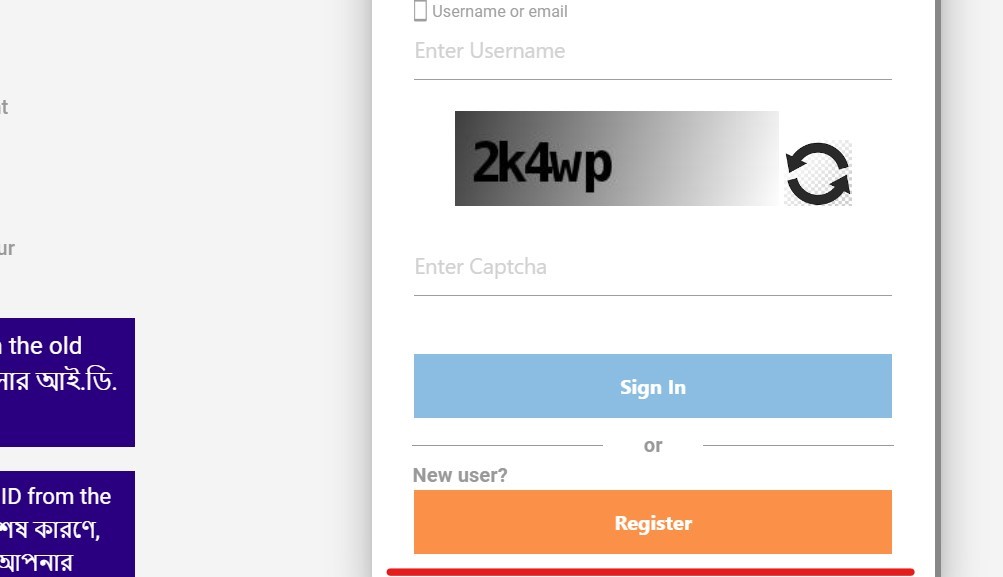Refresh the captcha code

(817, 174)
